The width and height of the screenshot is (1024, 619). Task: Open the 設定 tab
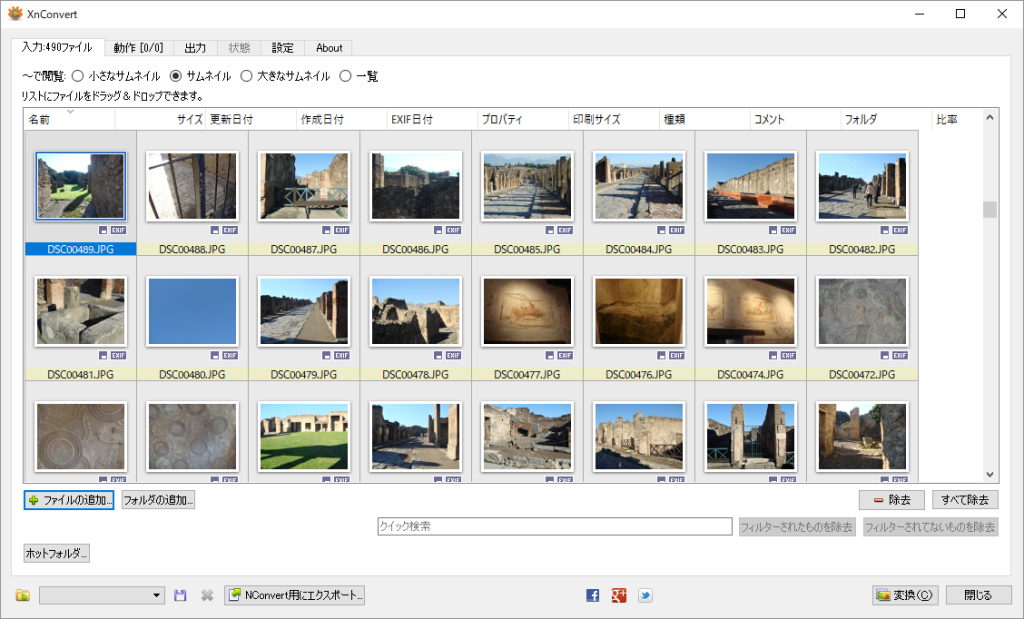(x=283, y=48)
